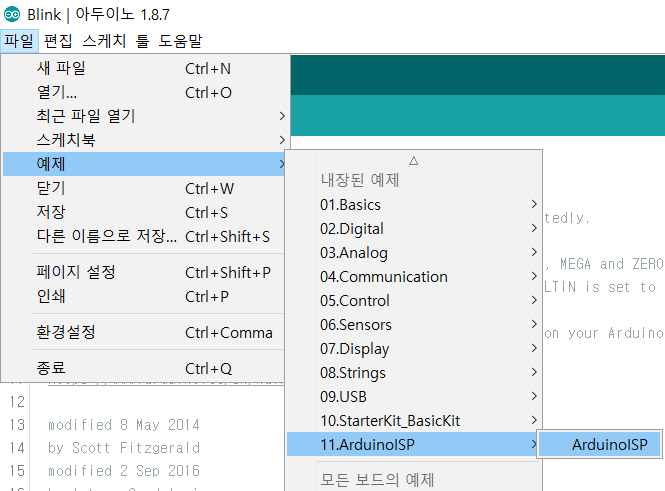Expand 07.Display examples
Image resolution: width=665 pixels, height=491 pixels.
pos(414,349)
